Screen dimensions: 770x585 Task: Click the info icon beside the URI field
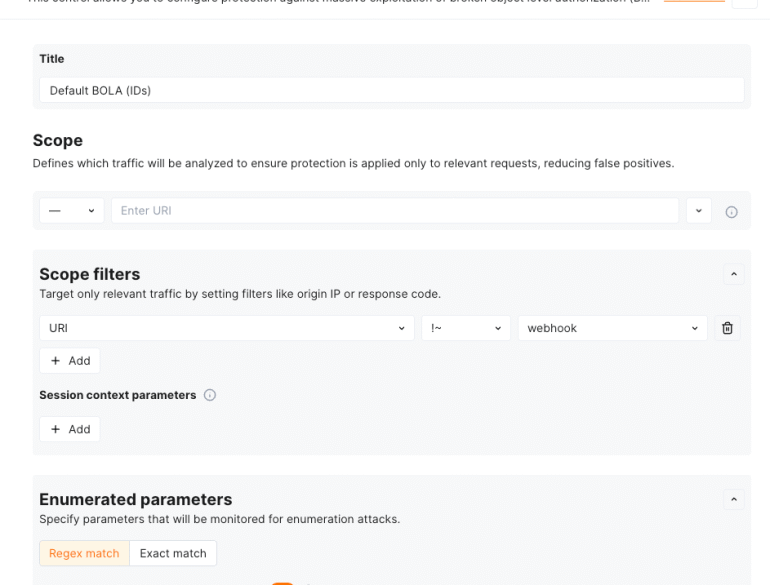731,212
